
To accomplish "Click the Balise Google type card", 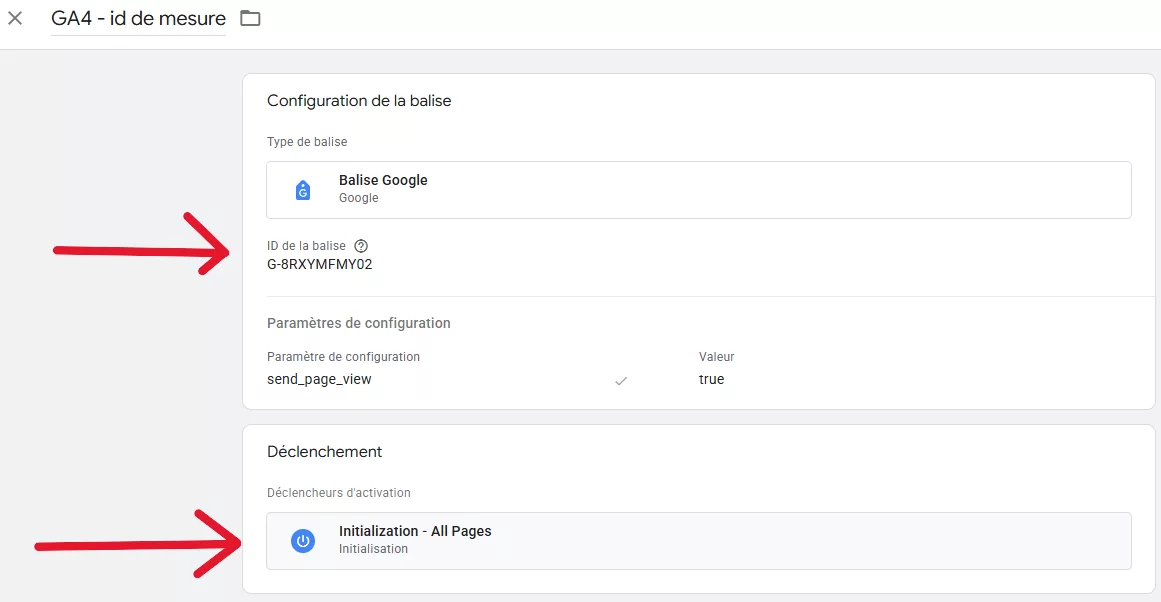I will [698, 189].
